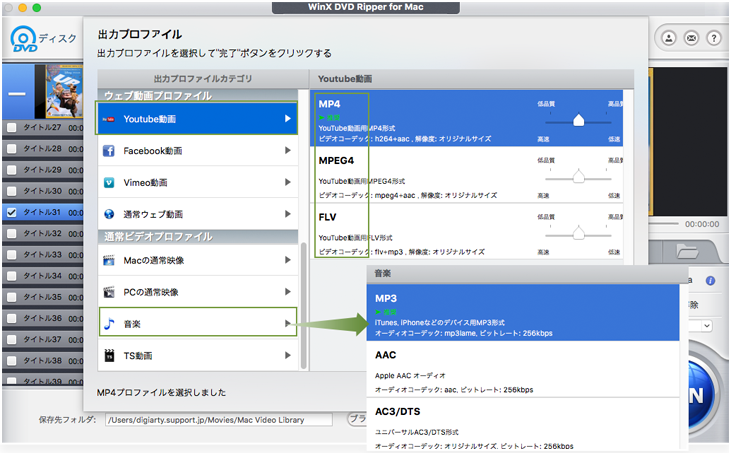The width and height of the screenshot is (729, 453).
Task: Open the dropdown beside the RUN button
Action: click(x=707, y=326)
